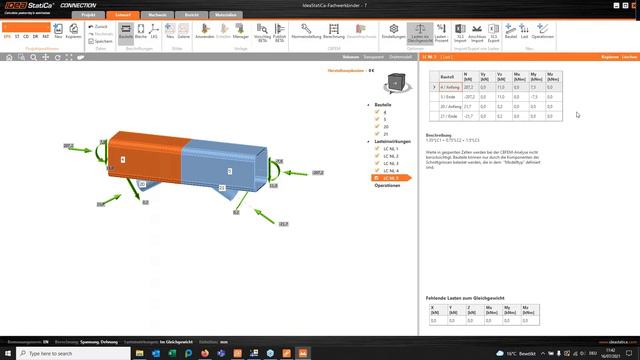Toggle checkbox for LC NL 3

(x=377, y=163)
